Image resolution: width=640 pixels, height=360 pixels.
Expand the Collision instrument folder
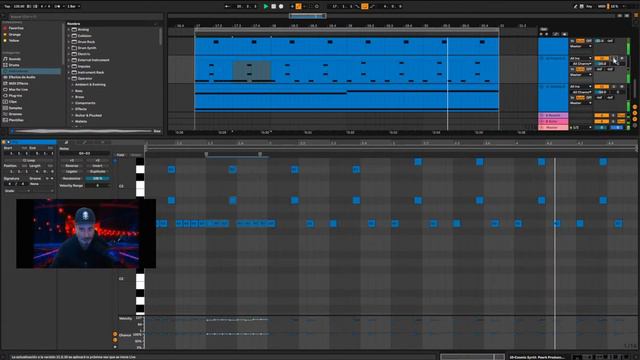69,36
